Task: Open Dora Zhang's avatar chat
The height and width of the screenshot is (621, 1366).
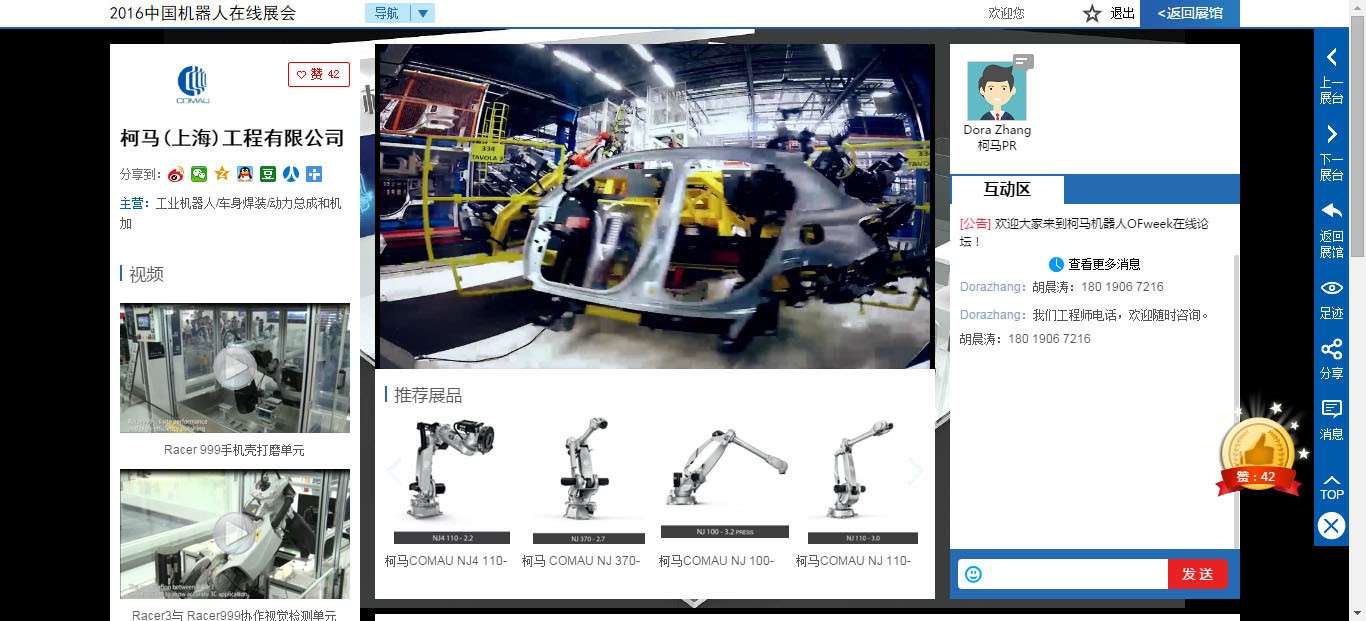Action: click(x=997, y=91)
